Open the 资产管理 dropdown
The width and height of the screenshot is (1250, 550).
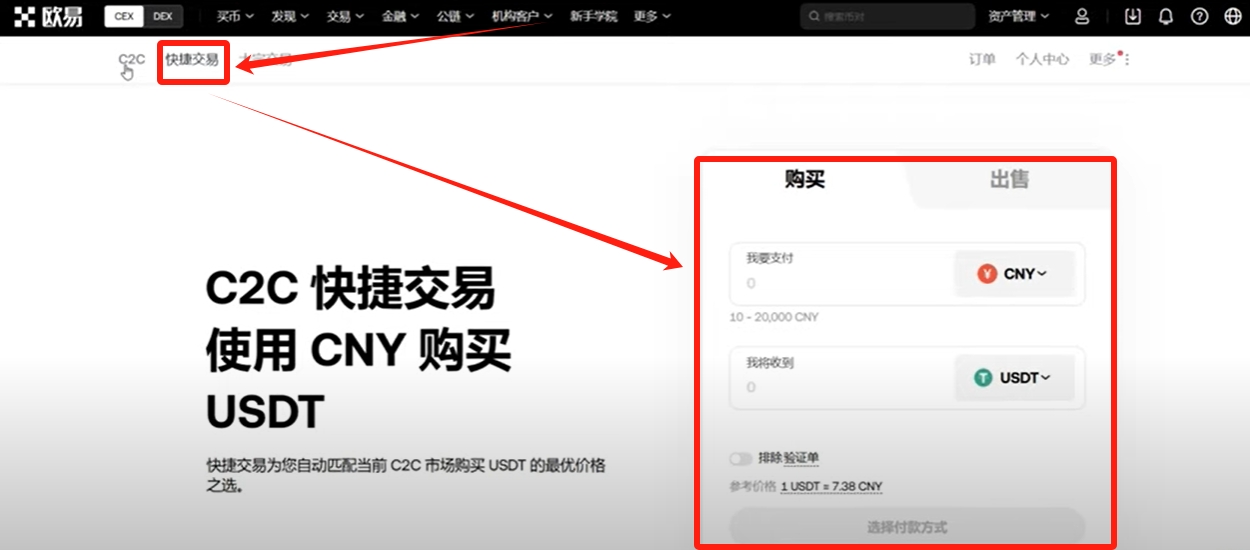1019,16
